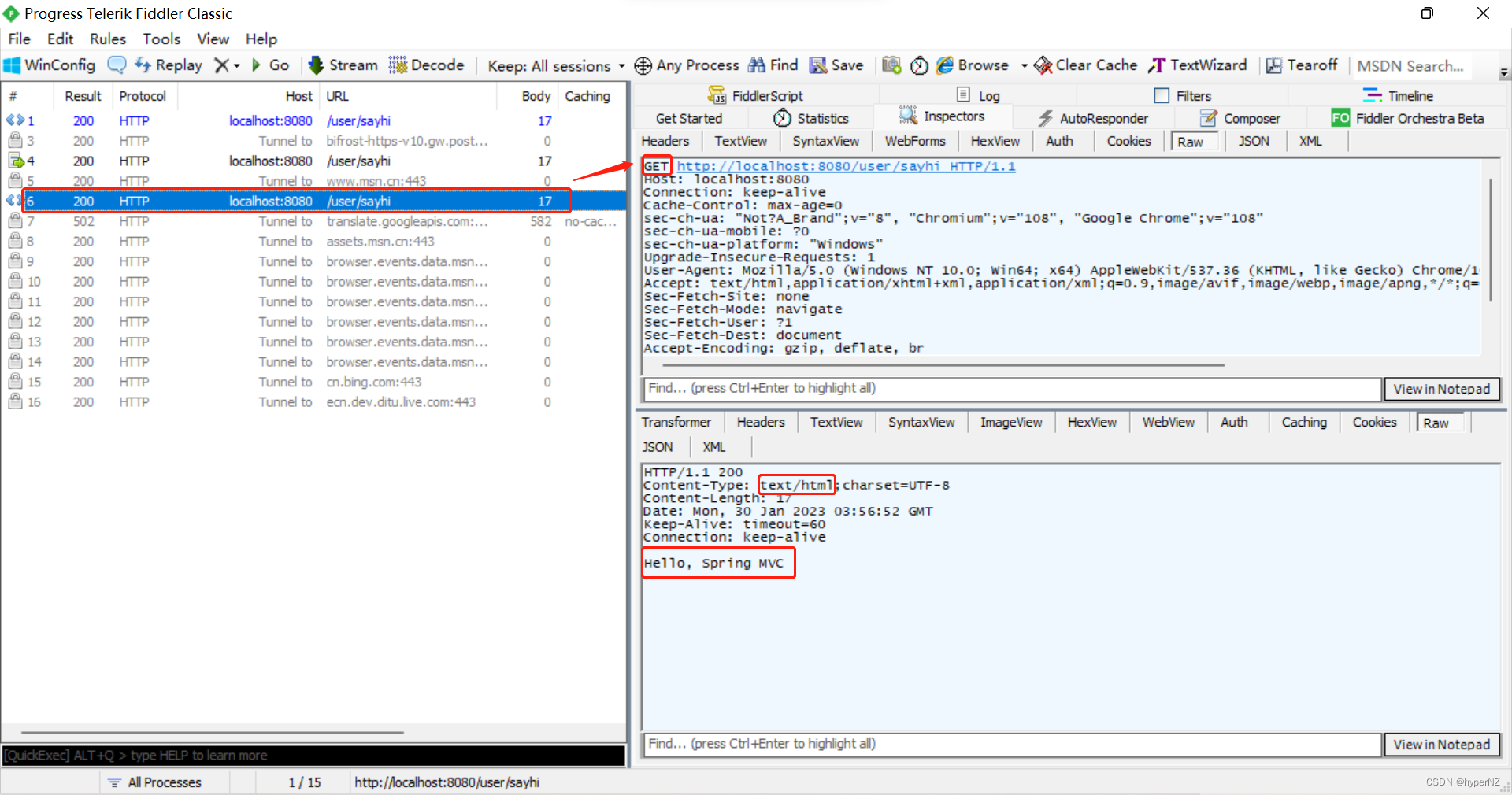Open the Tools menu
Viewport: 1512px width, 795px height.
[x=161, y=39]
